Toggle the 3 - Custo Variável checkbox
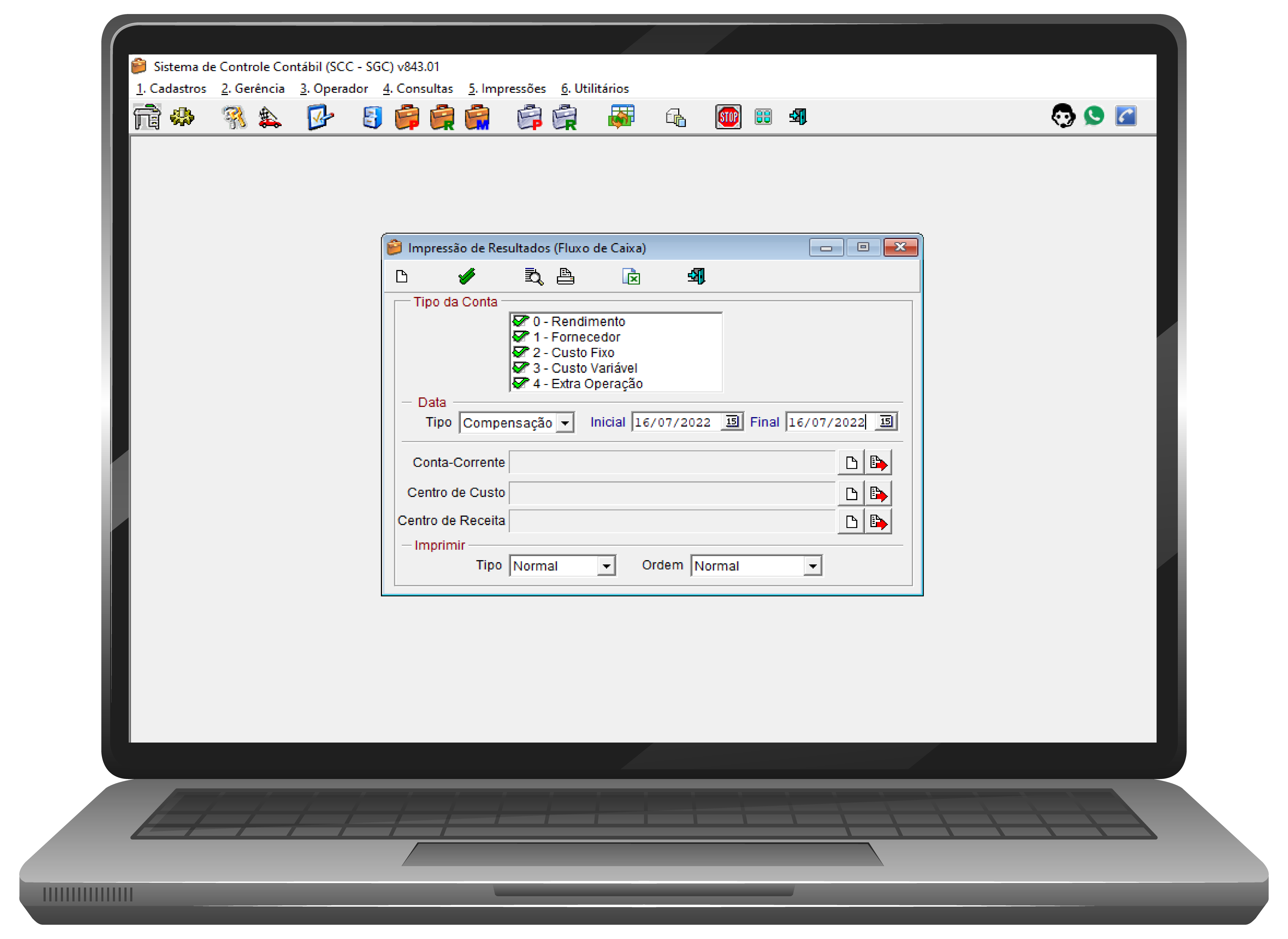 click(x=520, y=368)
